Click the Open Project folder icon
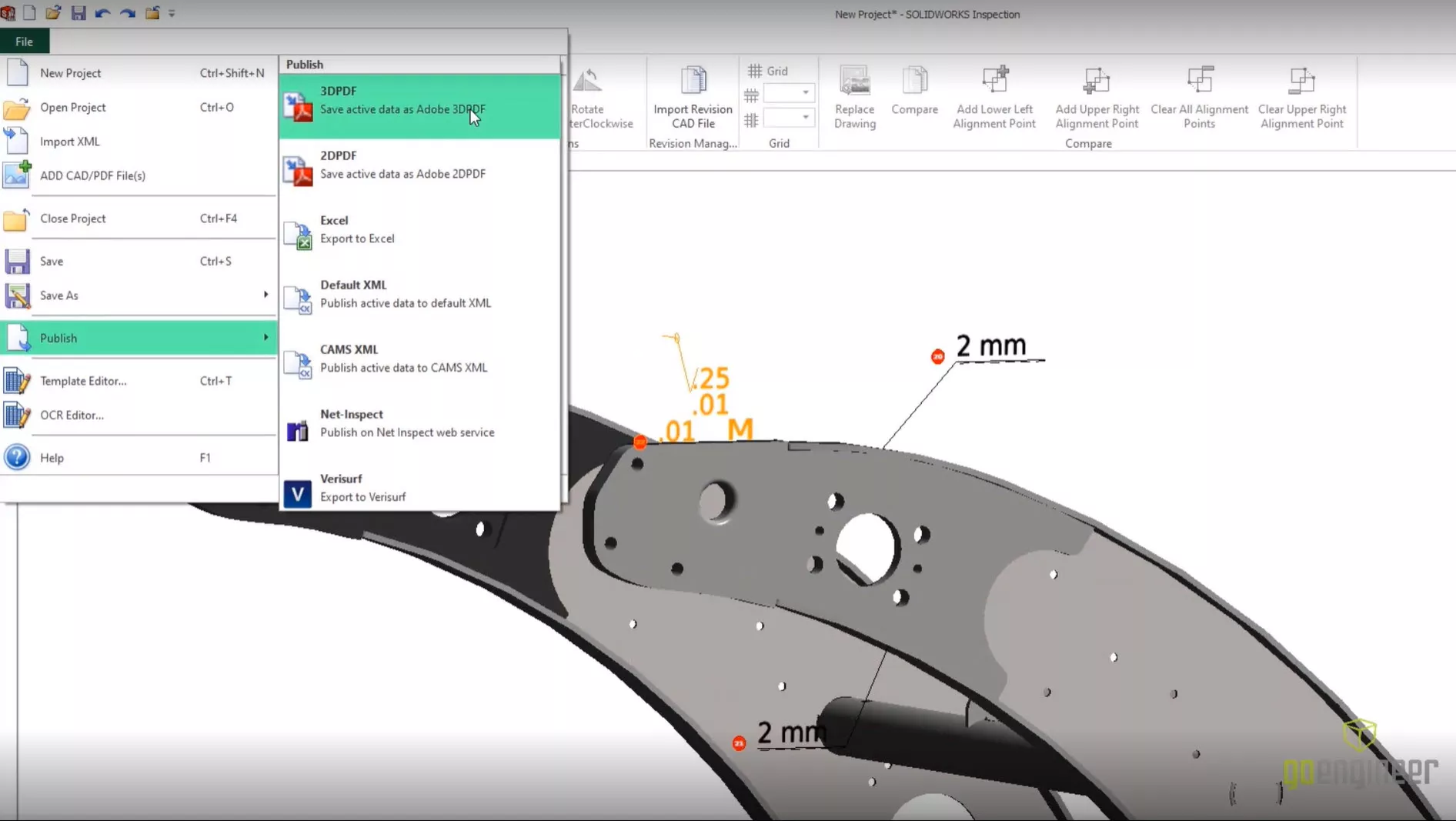 point(16,108)
